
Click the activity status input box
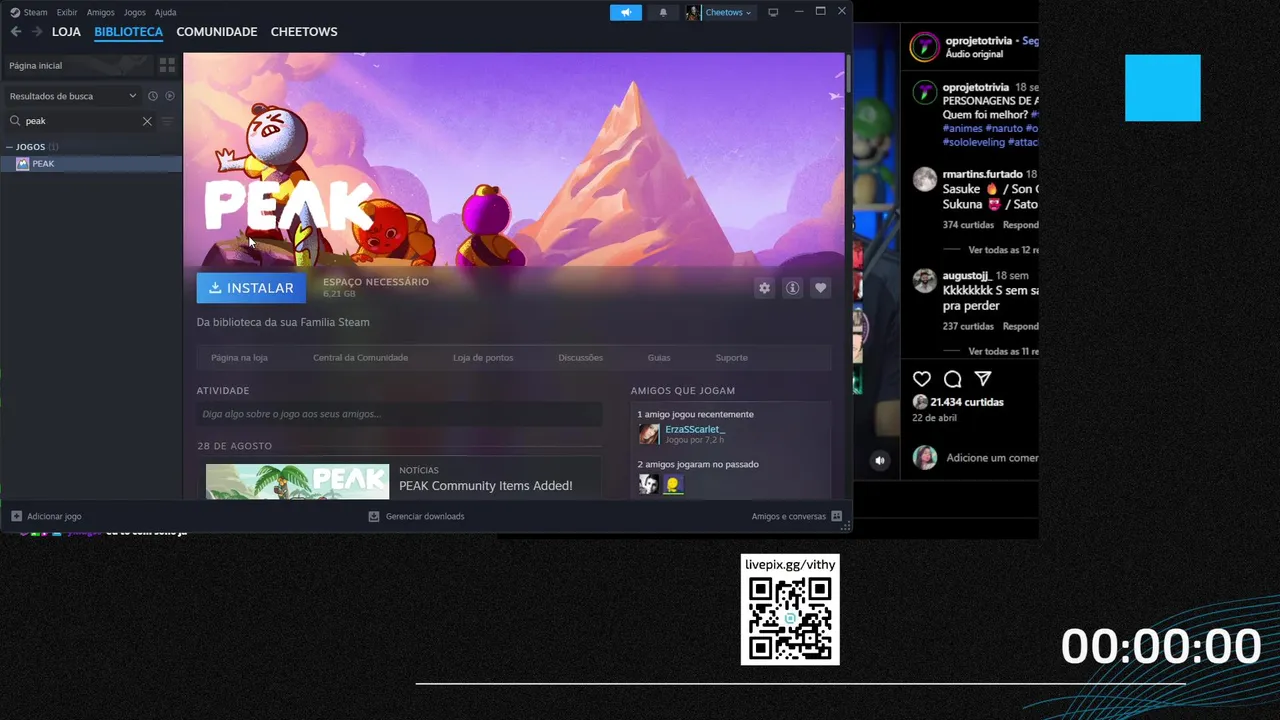tap(399, 414)
